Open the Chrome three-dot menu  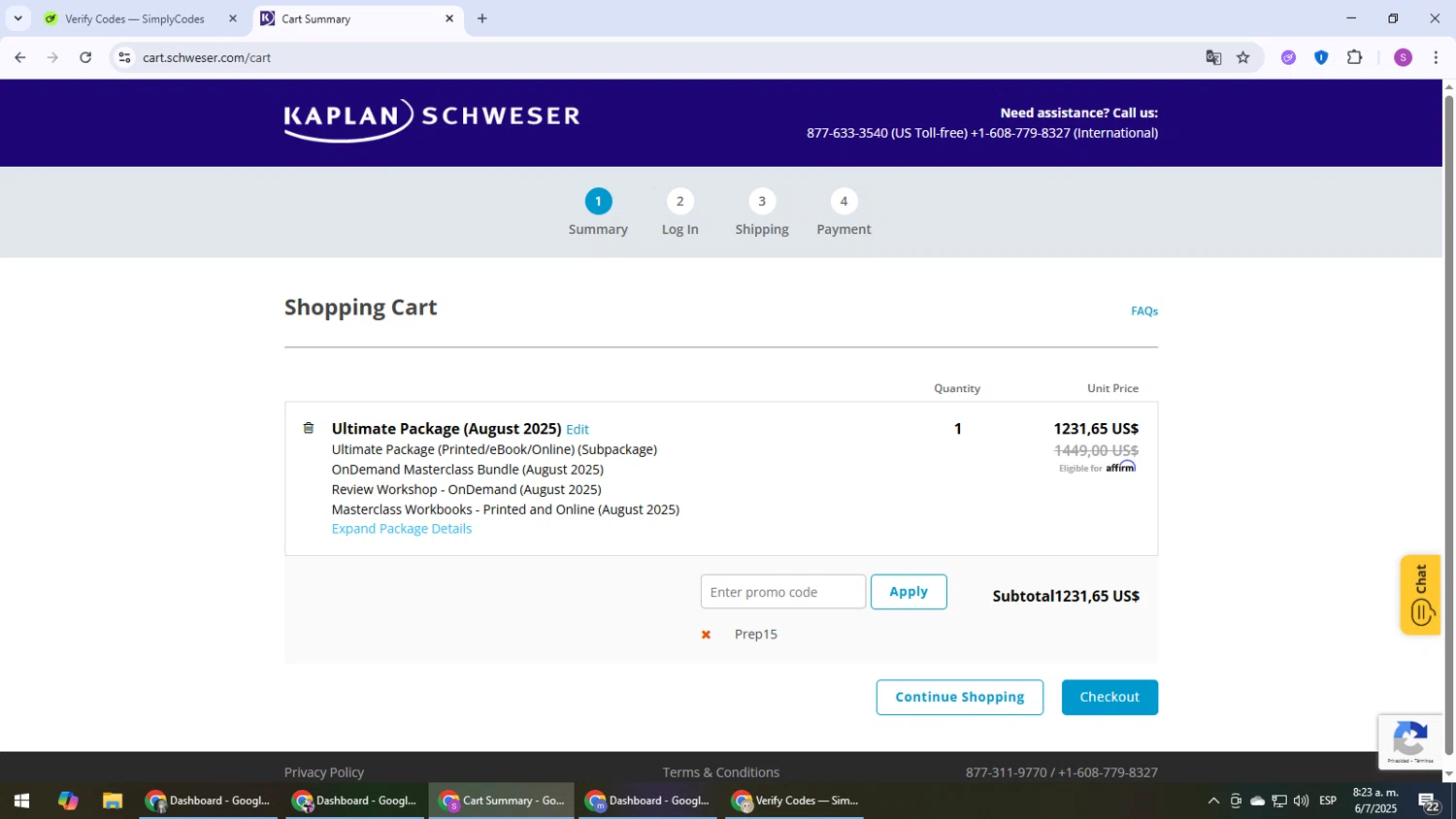[x=1436, y=57]
